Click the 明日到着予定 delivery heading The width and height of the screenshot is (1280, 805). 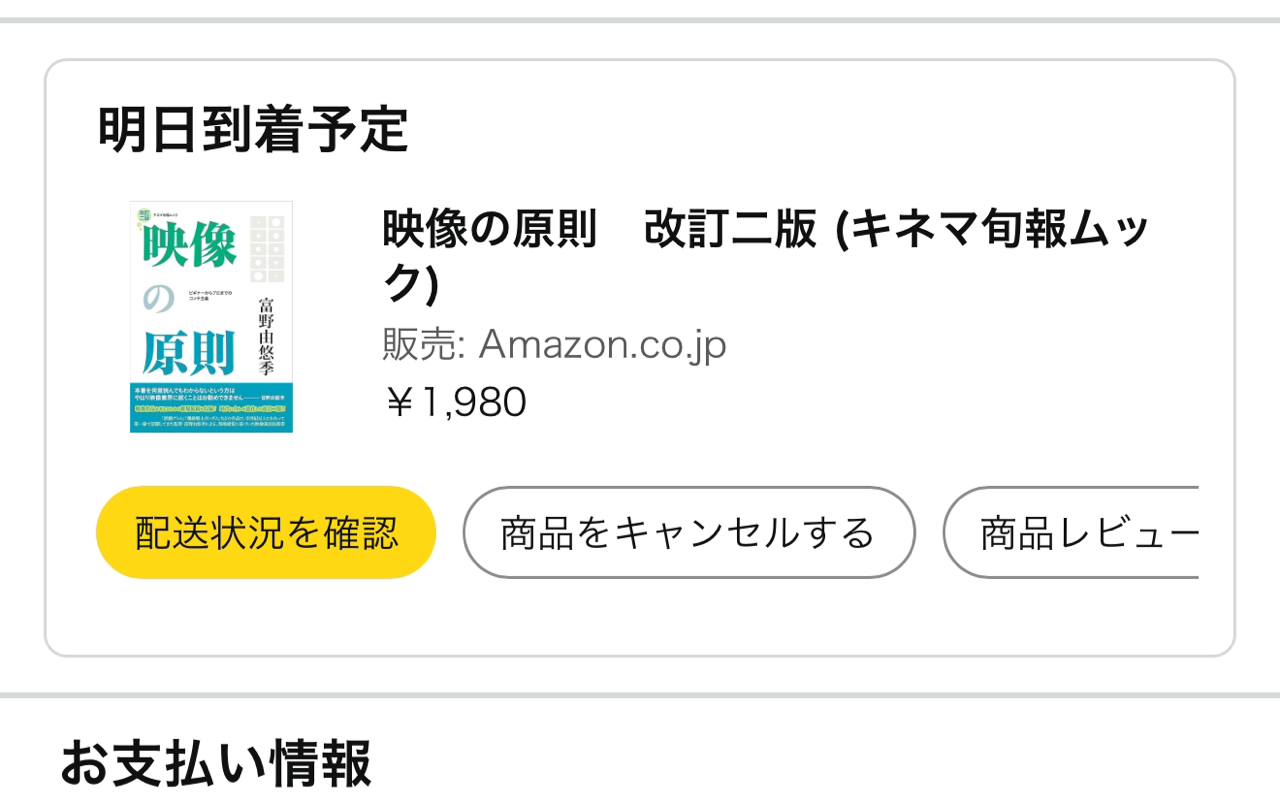253,130
